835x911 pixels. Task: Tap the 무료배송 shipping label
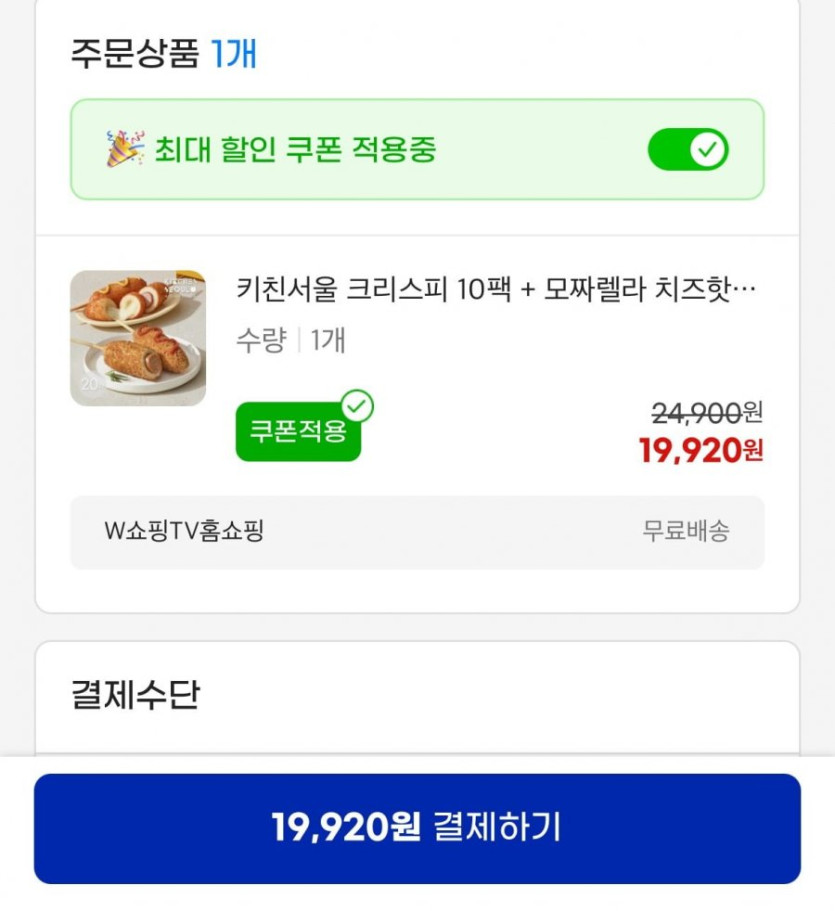coord(685,532)
